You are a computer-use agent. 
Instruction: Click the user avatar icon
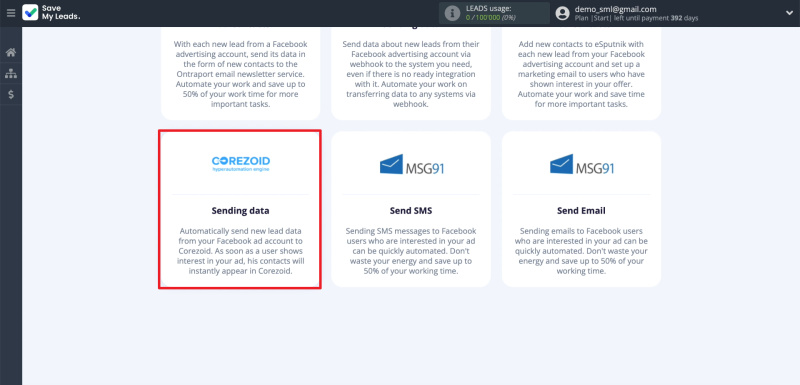562,13
